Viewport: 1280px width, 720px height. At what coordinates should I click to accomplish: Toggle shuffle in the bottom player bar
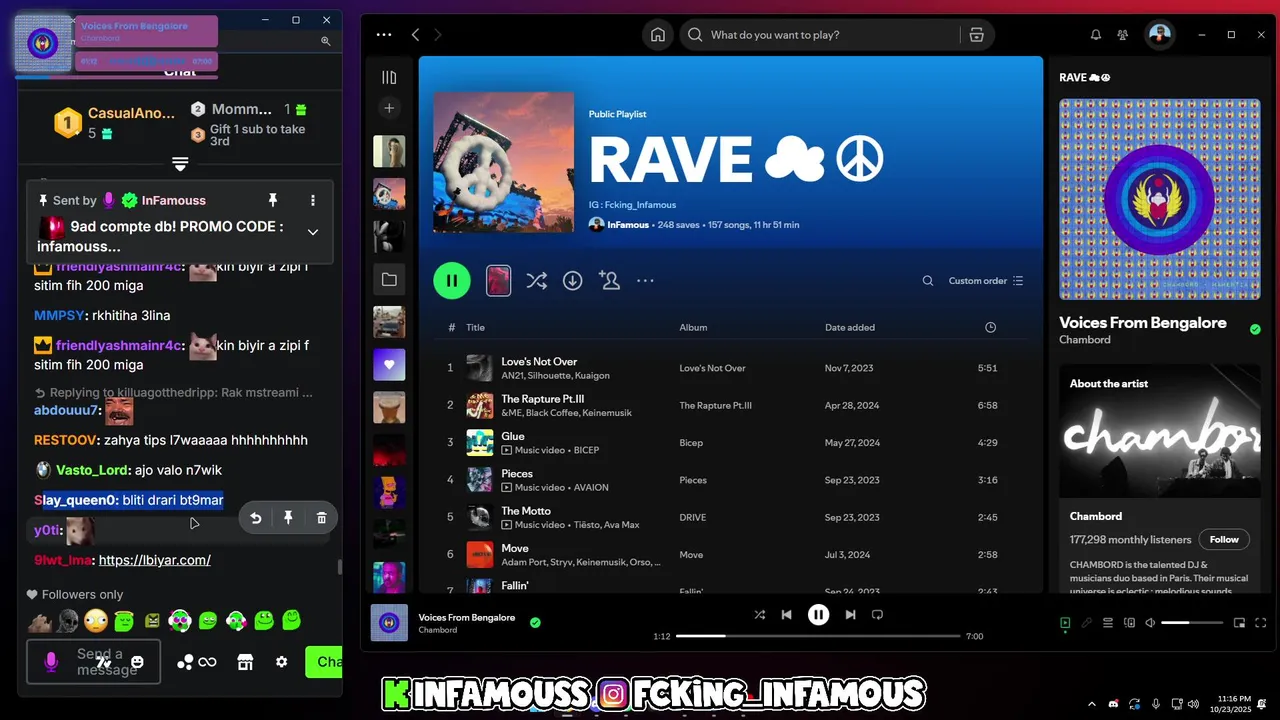[760, 615]
